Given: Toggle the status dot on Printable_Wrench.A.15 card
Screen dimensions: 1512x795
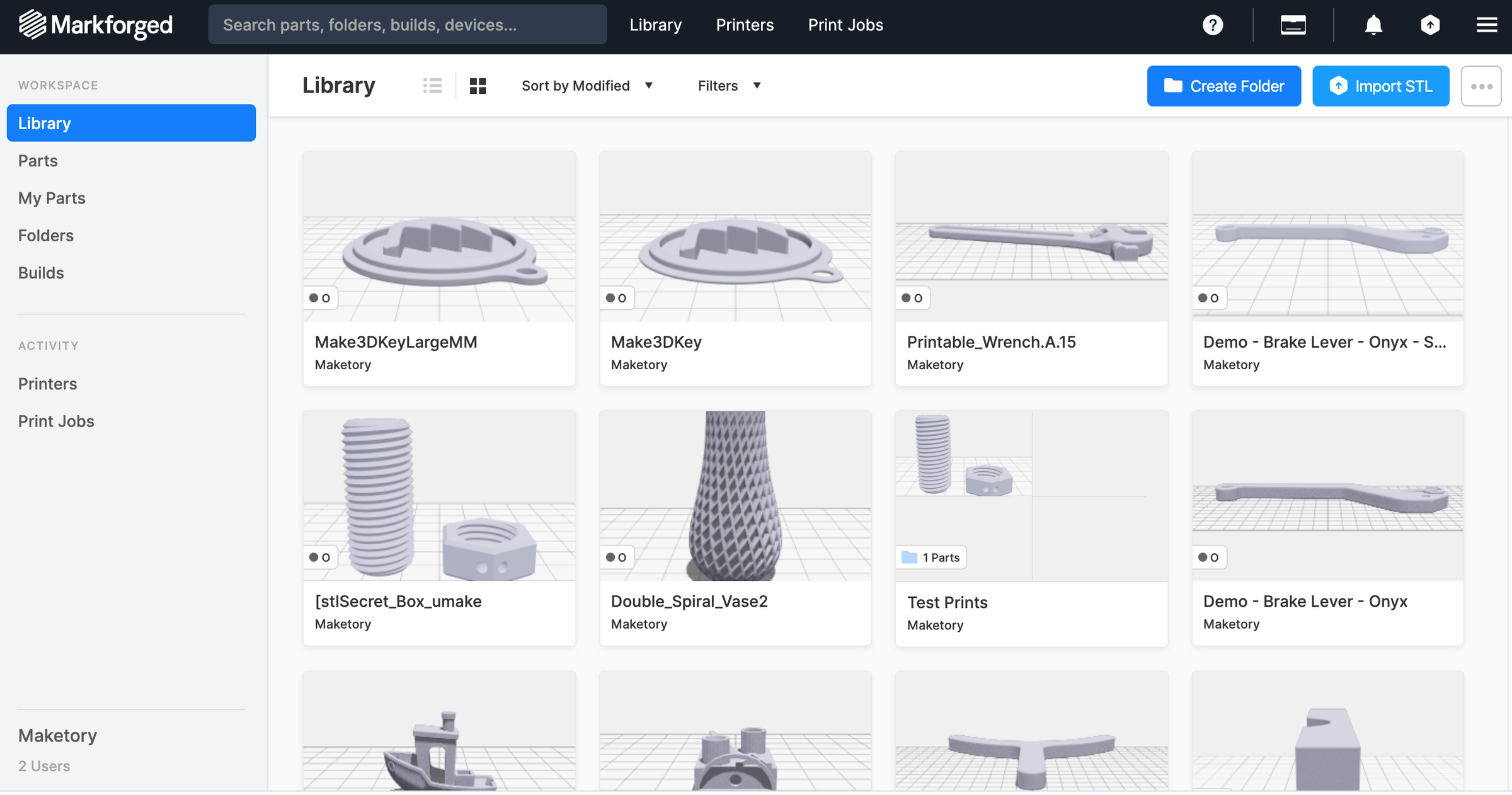Looking at the screenshot, I should tap(912, 298).
